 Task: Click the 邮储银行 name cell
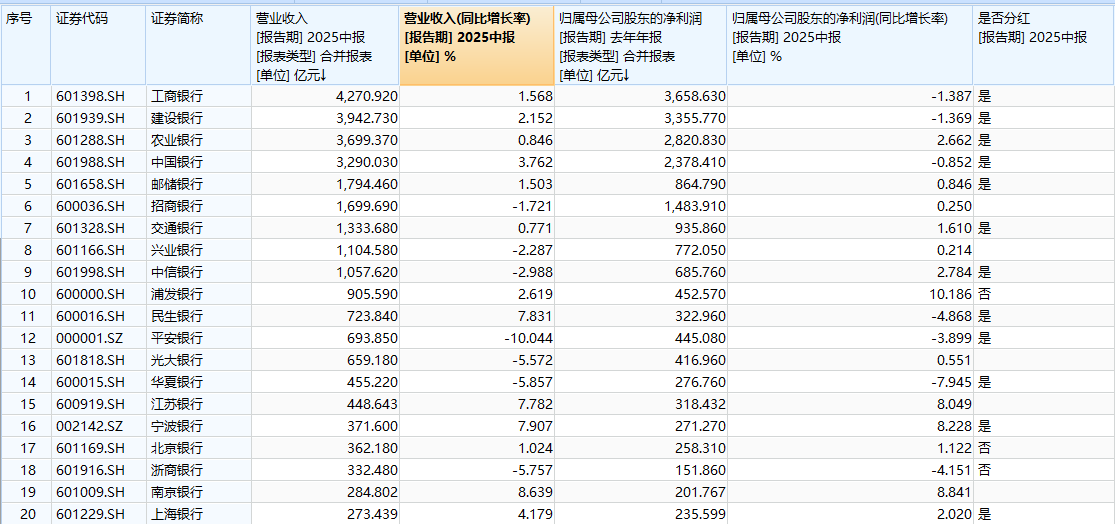198,184
